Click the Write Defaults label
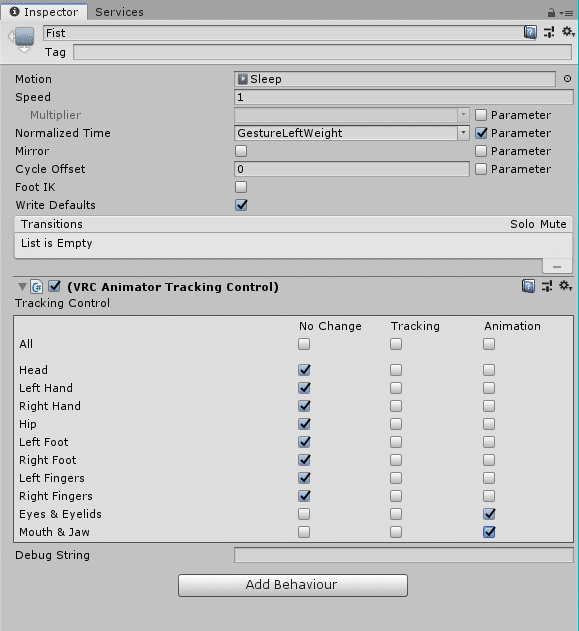The height and width of the screenshot is (631, 579). tap(56, 205)
